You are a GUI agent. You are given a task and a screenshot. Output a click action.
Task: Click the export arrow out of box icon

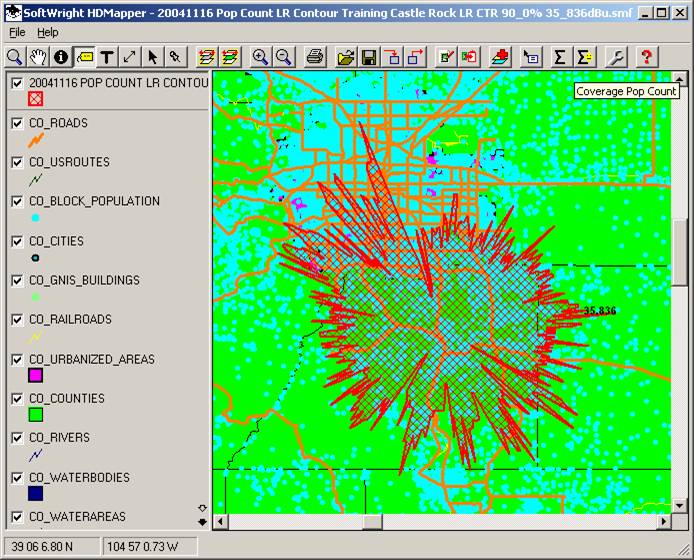pos(415,57)
